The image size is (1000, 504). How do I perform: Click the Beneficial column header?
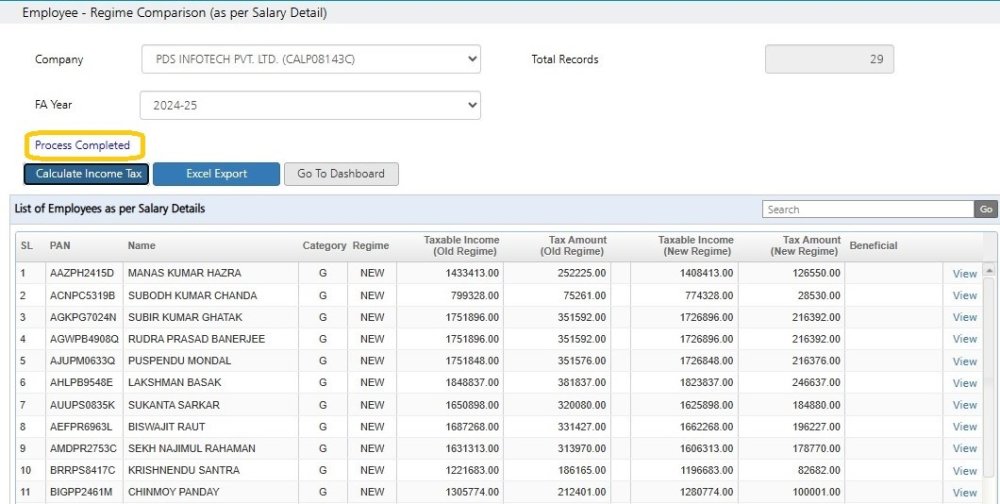coord(873,246)
